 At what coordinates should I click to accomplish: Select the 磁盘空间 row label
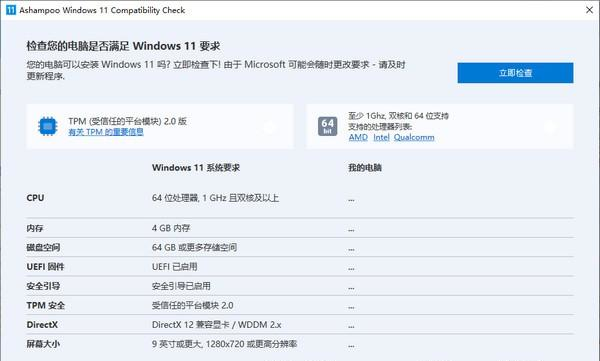coord(43,247)
